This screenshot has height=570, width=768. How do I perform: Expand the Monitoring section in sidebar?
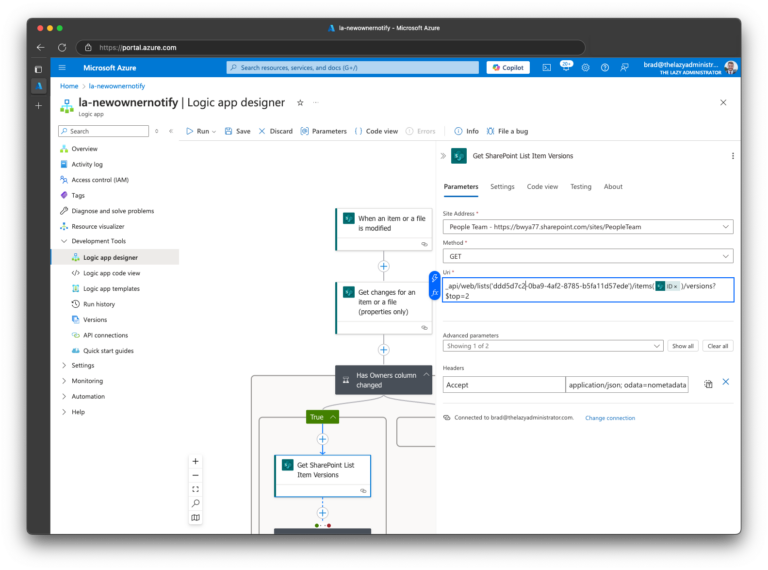click(64, 381)
